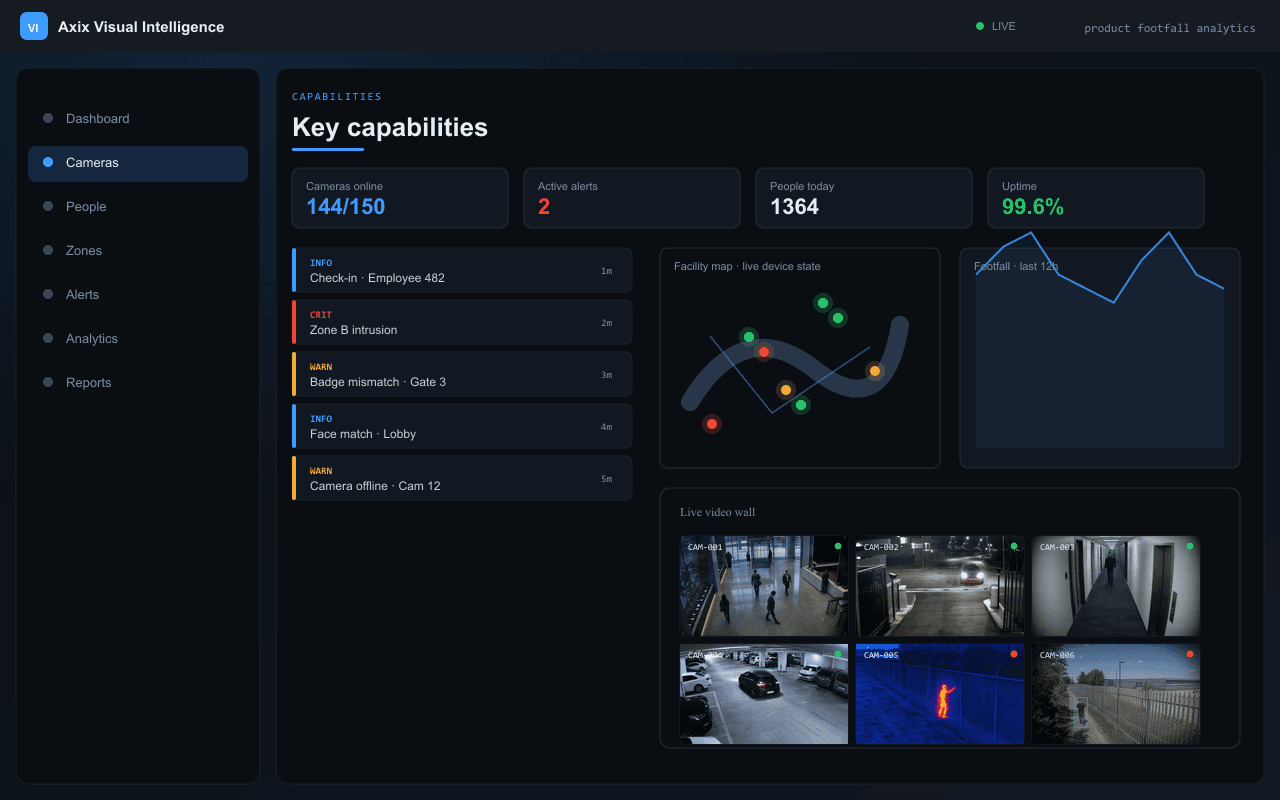Select the Zone B intrusion alert
The width and height of the screenshot is (1280, 800).
tap(462, 322)
